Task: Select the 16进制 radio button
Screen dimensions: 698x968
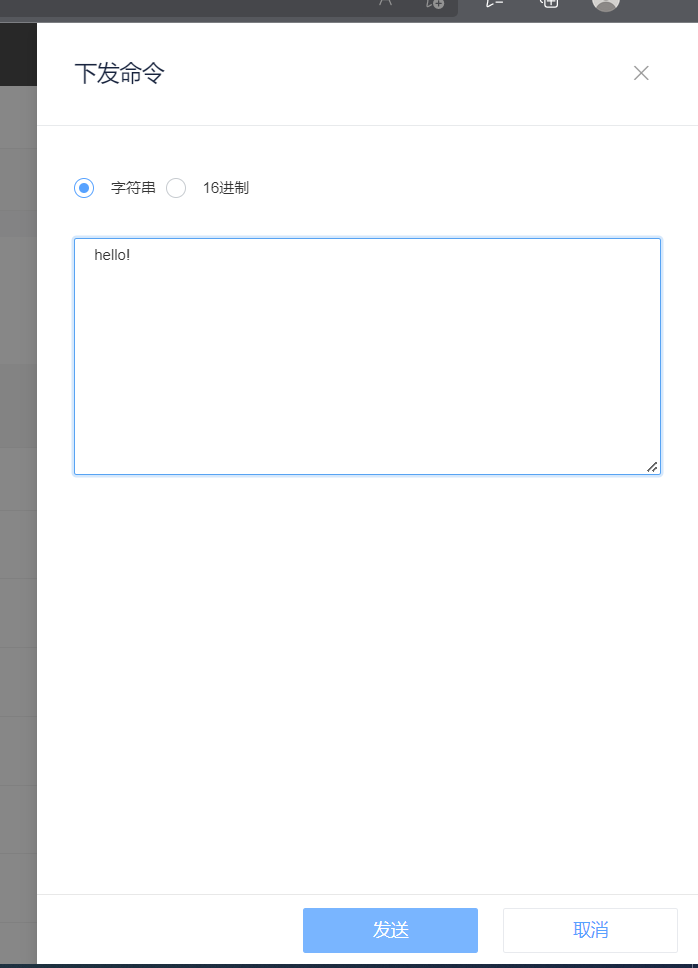Action: [176, 188]
